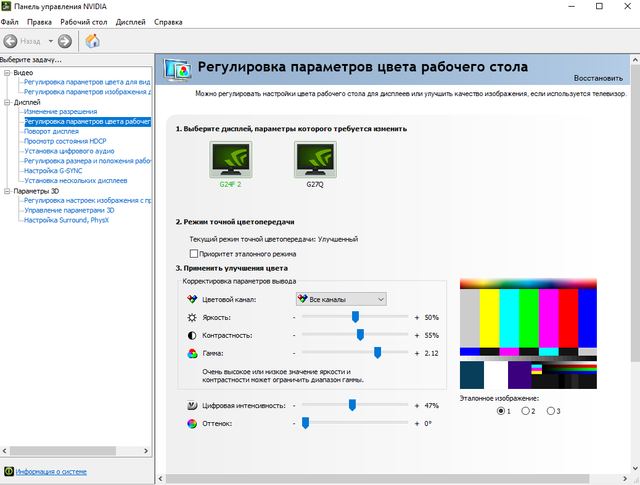Click the main panel vertical scrollbar thumb
Screen dimensions: 640x485
[x=636, y=213]
